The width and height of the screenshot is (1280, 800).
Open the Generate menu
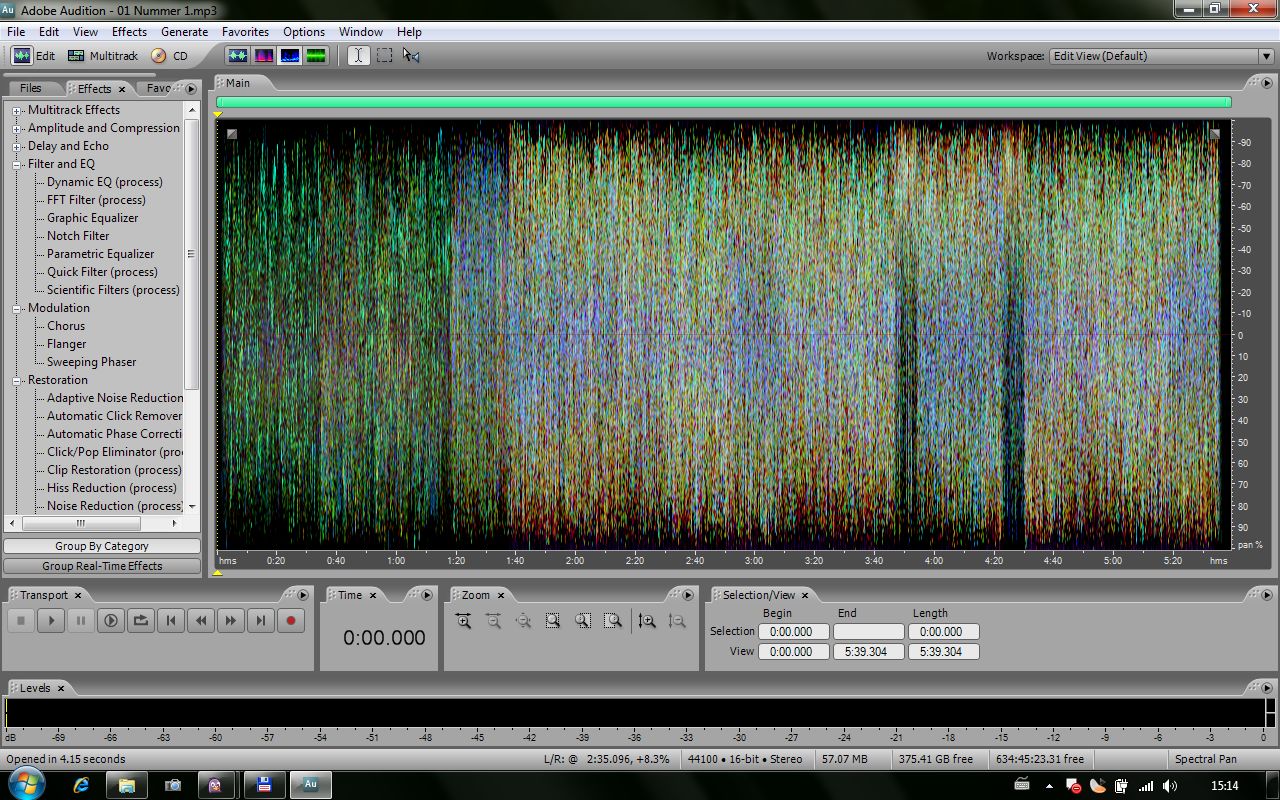(x=184, y=32)
